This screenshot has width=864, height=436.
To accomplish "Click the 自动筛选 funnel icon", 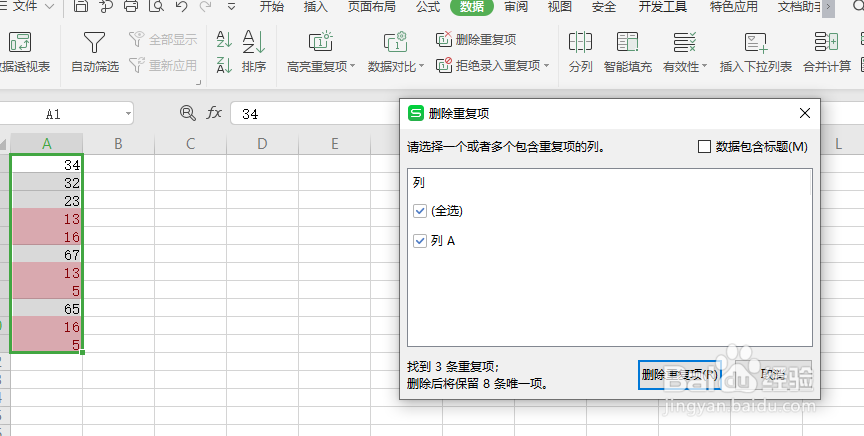I will pos(94,42).
